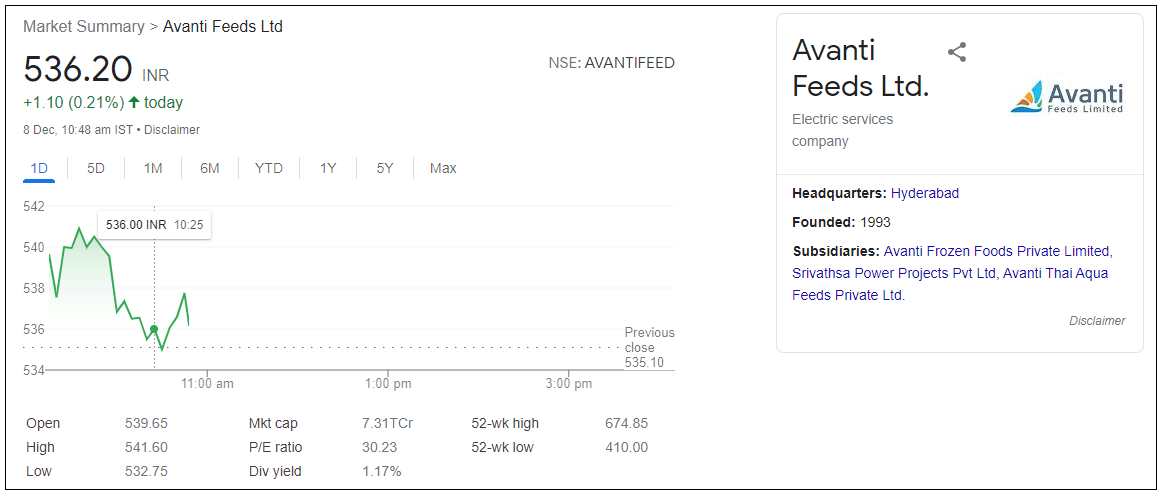
Task: Click the green up arrow beside today
Action: click(134, 103)
